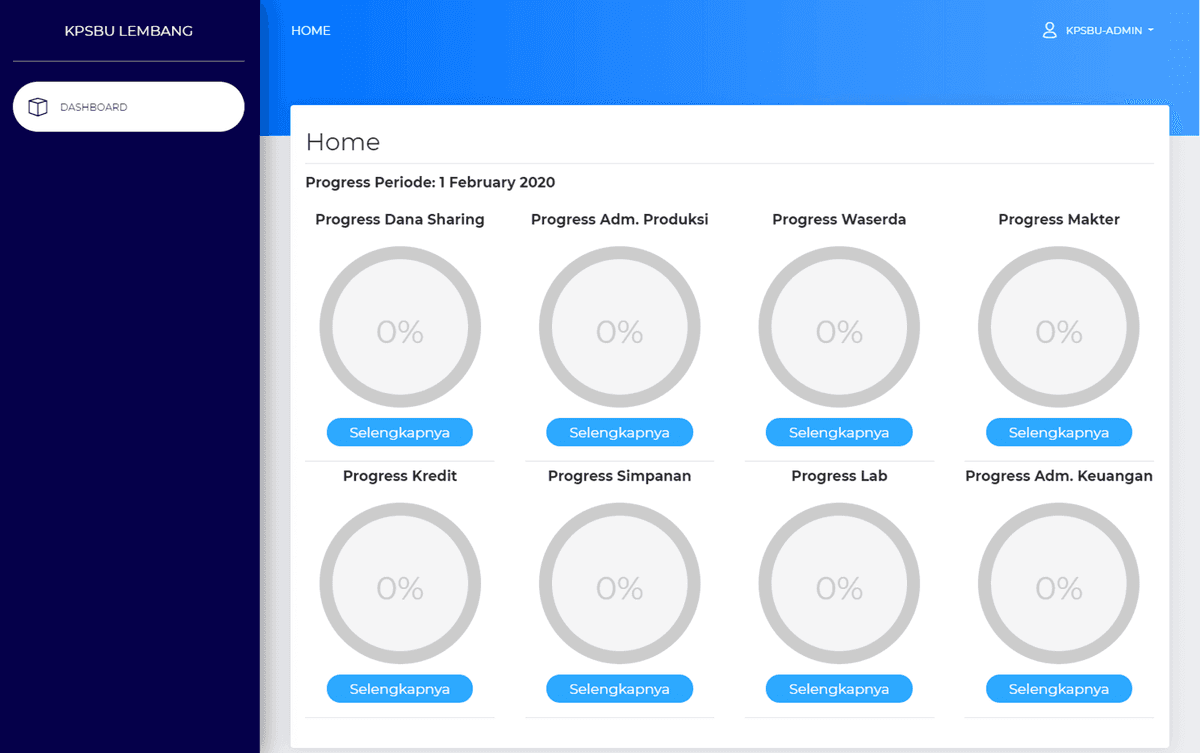The height and width of the screenshot is (753, 1200).
Task: Click the Dana Sharing progress circle
Action: [x=400, y=328]
